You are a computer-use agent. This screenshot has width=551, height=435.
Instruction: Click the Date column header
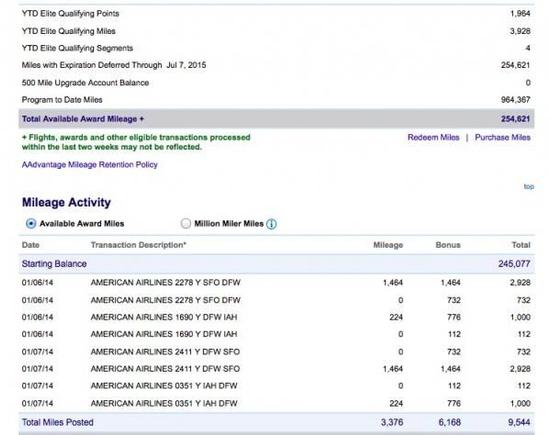click(x=31, y=245)
